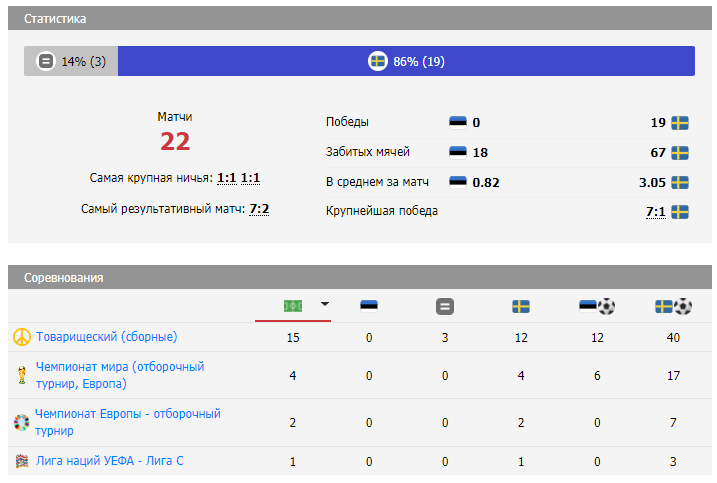Click the gray 14% draws bar segment
The height and width of the screenshot is (483, 717).
(71, 61)
